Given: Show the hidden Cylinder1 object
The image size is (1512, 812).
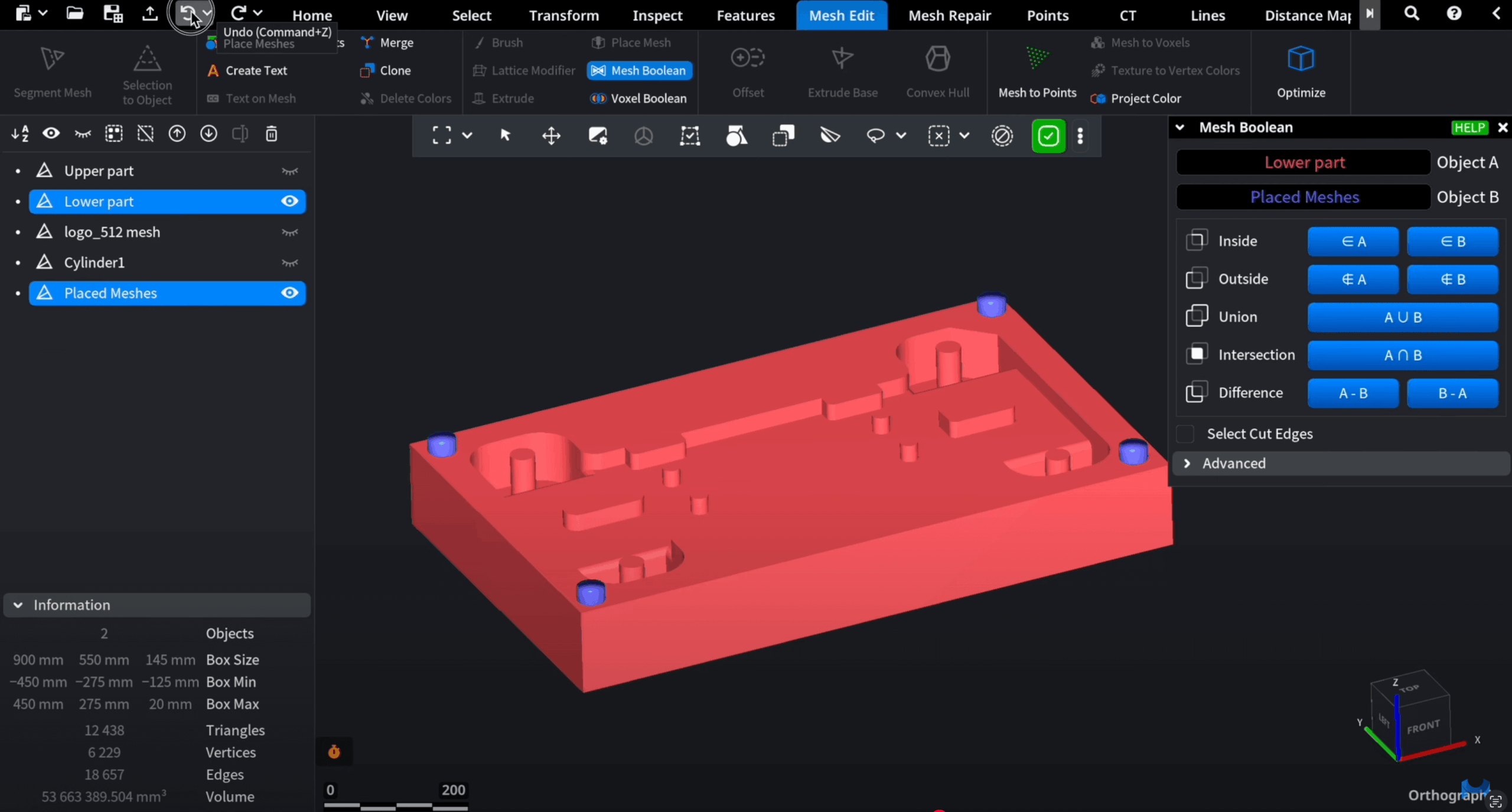Looking at the screenshot, I should point(289,263).
